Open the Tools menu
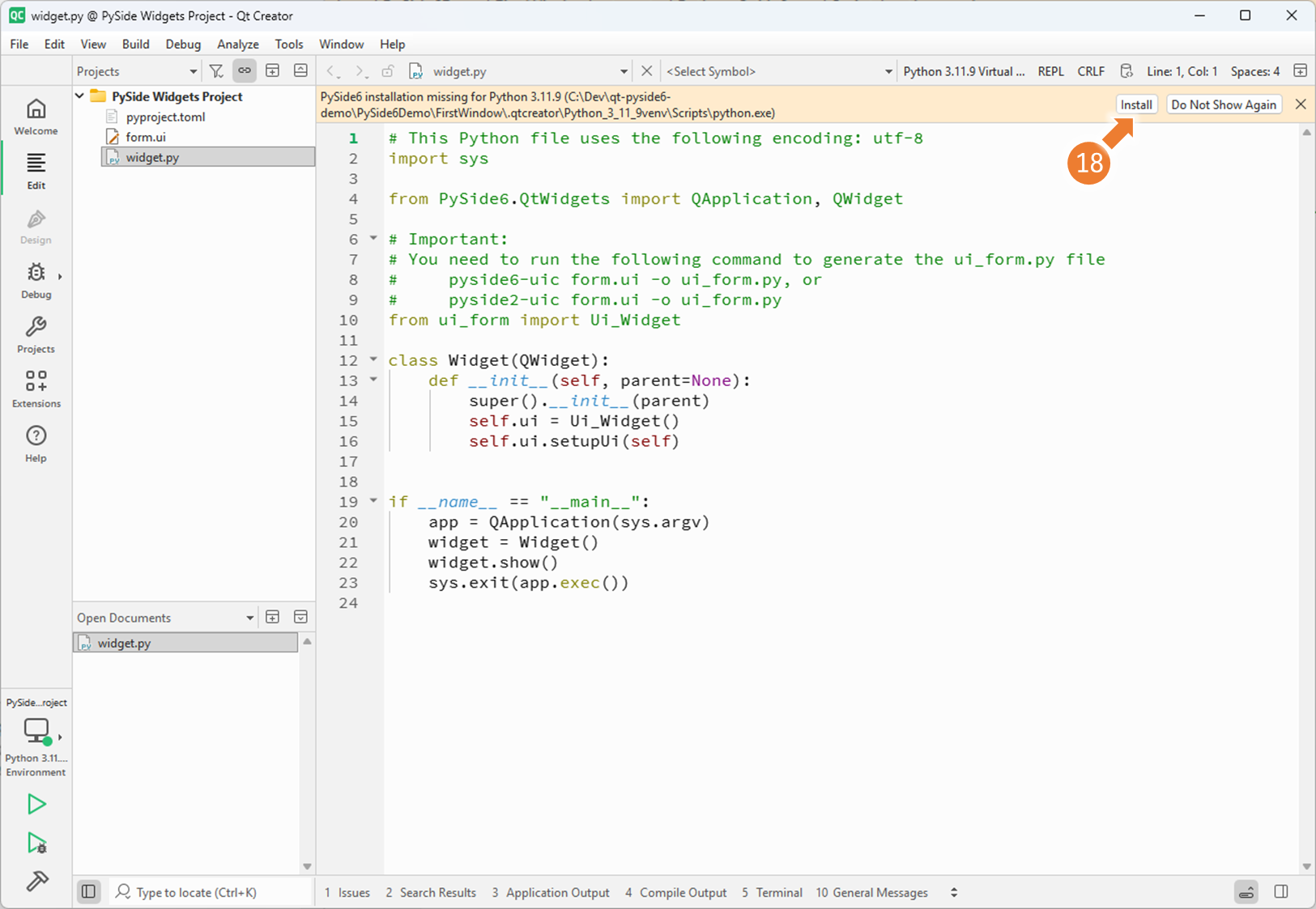The image size is (1316, 909). coord(289,45)
